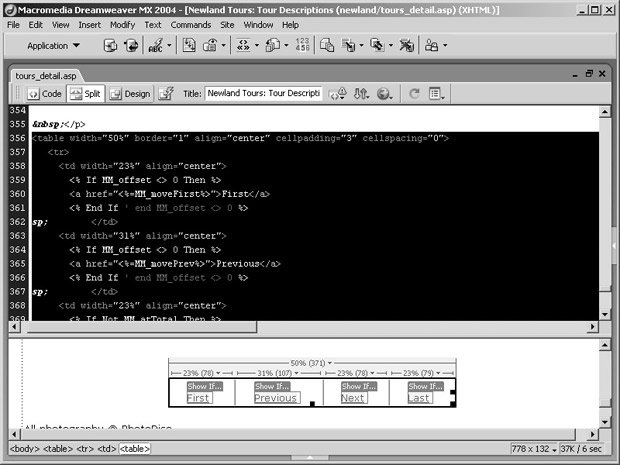Expand the Update Record dropdown arrow
The height and width of the screenshot is (465, 620).
click(391, 45)
